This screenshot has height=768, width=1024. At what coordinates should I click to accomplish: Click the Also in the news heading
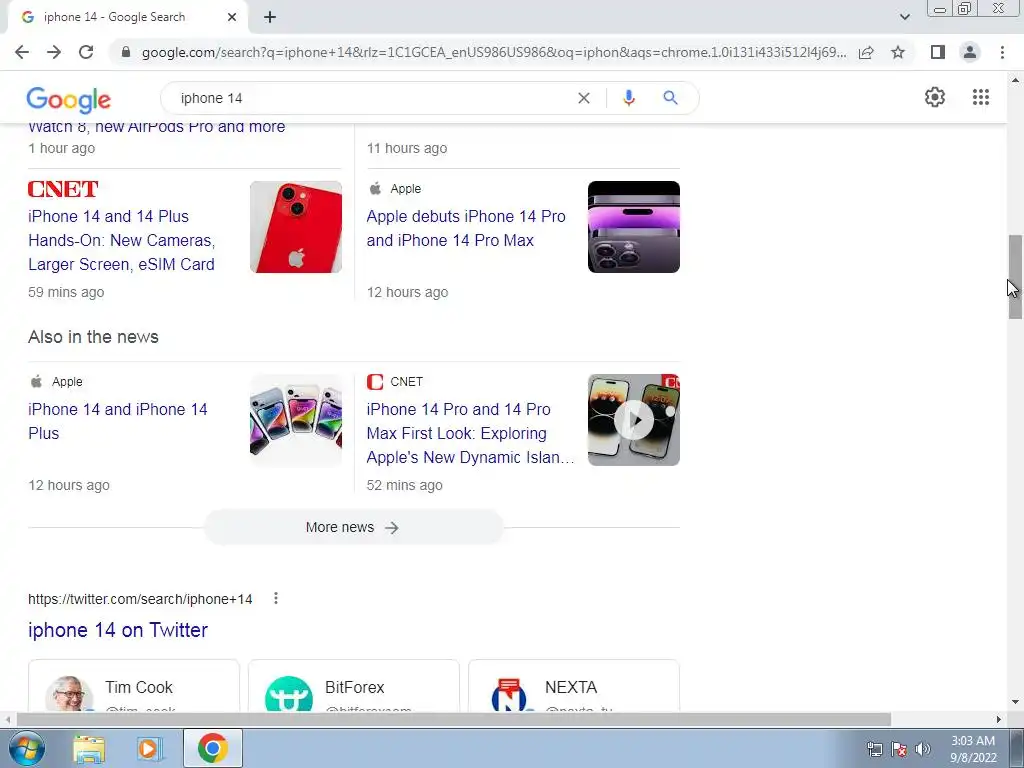[93, 337]
